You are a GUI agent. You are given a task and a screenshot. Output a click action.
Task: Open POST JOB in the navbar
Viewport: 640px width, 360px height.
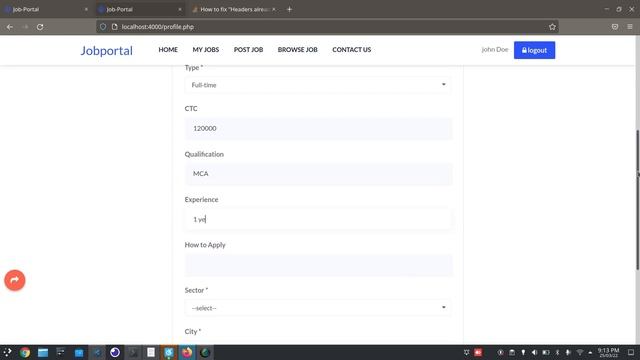point(248,50)
